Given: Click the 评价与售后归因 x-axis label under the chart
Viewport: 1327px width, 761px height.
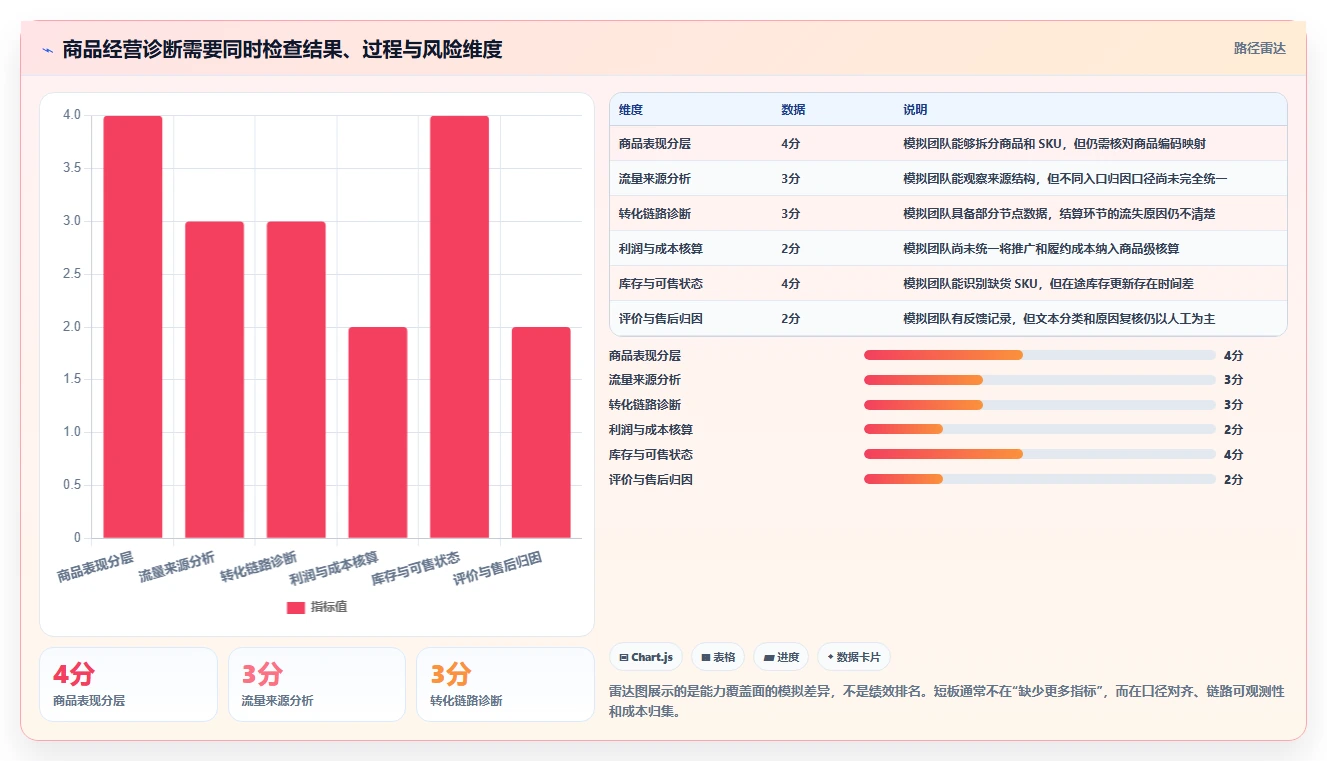Looking at the screenshot, I should (497, 568).
